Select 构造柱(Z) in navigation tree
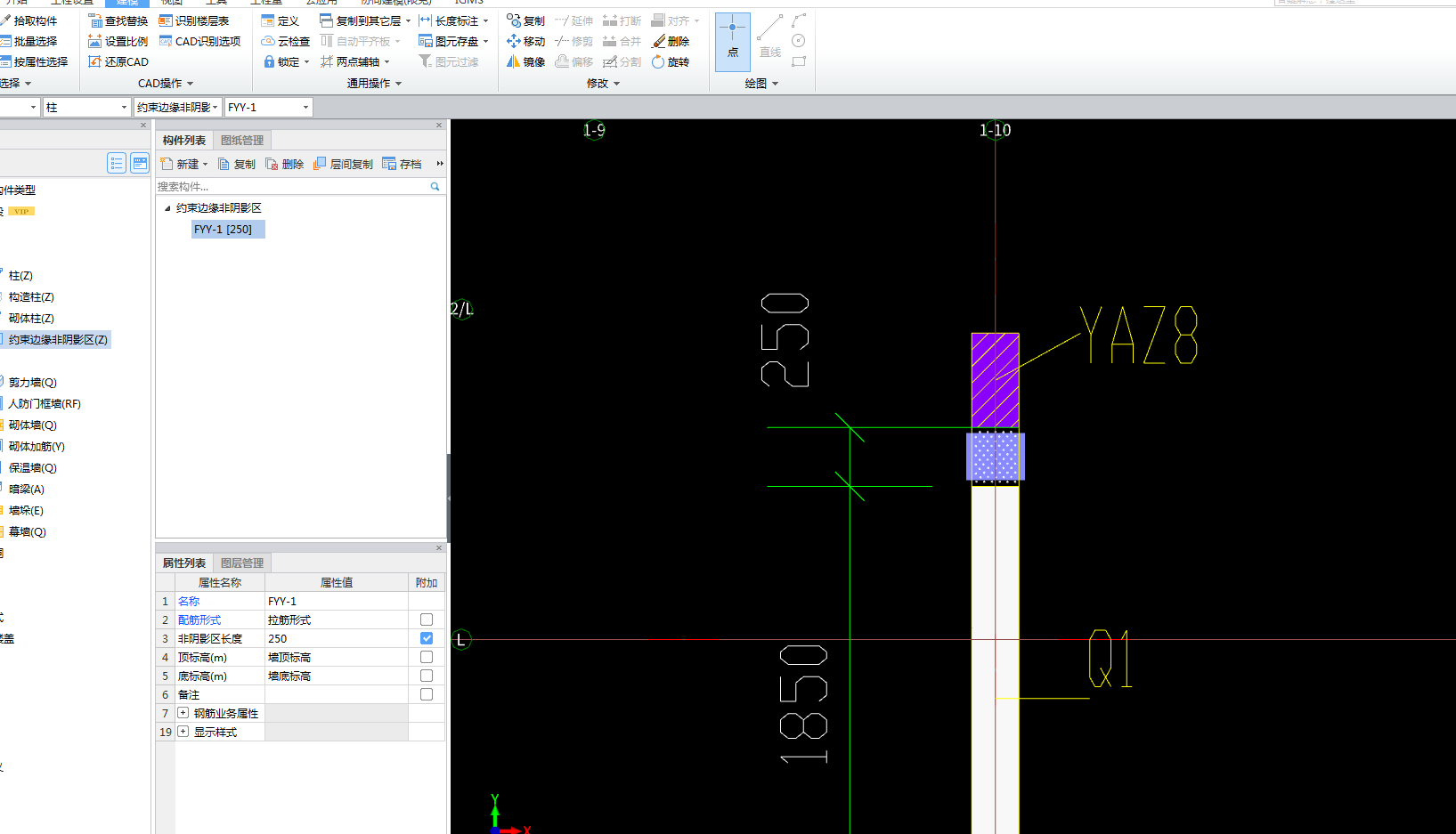1456x834 pixels. (x=31, y=296)
